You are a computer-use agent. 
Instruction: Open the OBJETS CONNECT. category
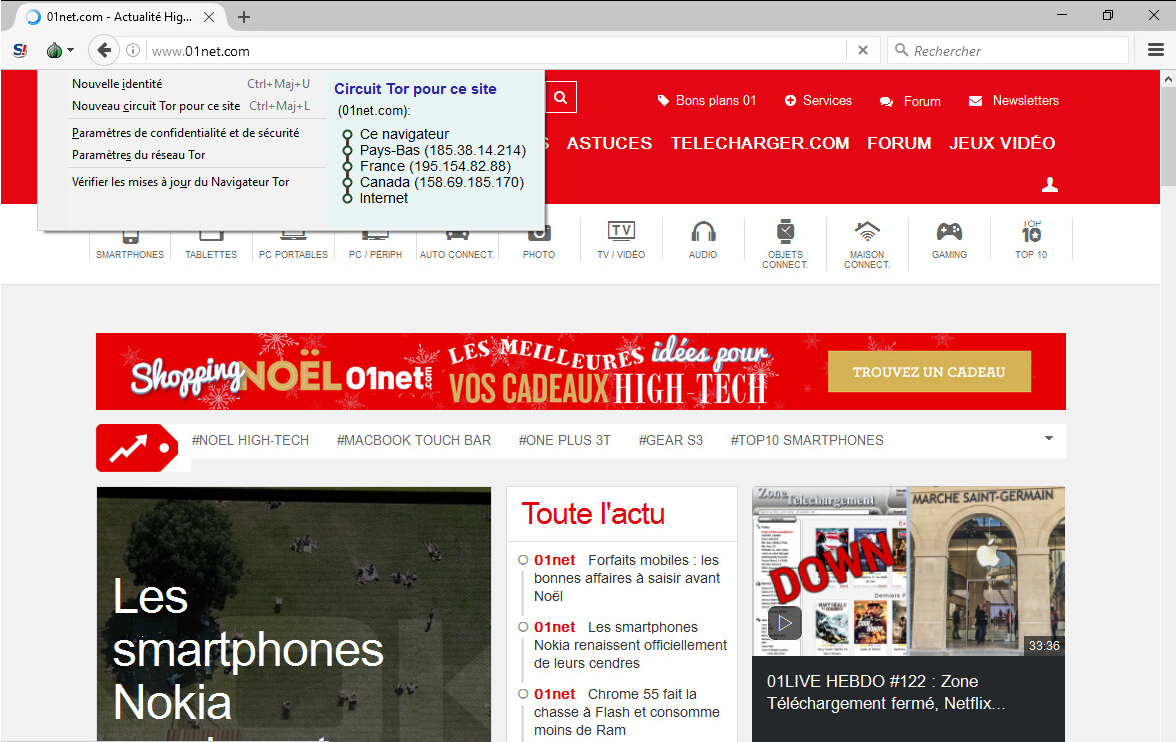785,245
